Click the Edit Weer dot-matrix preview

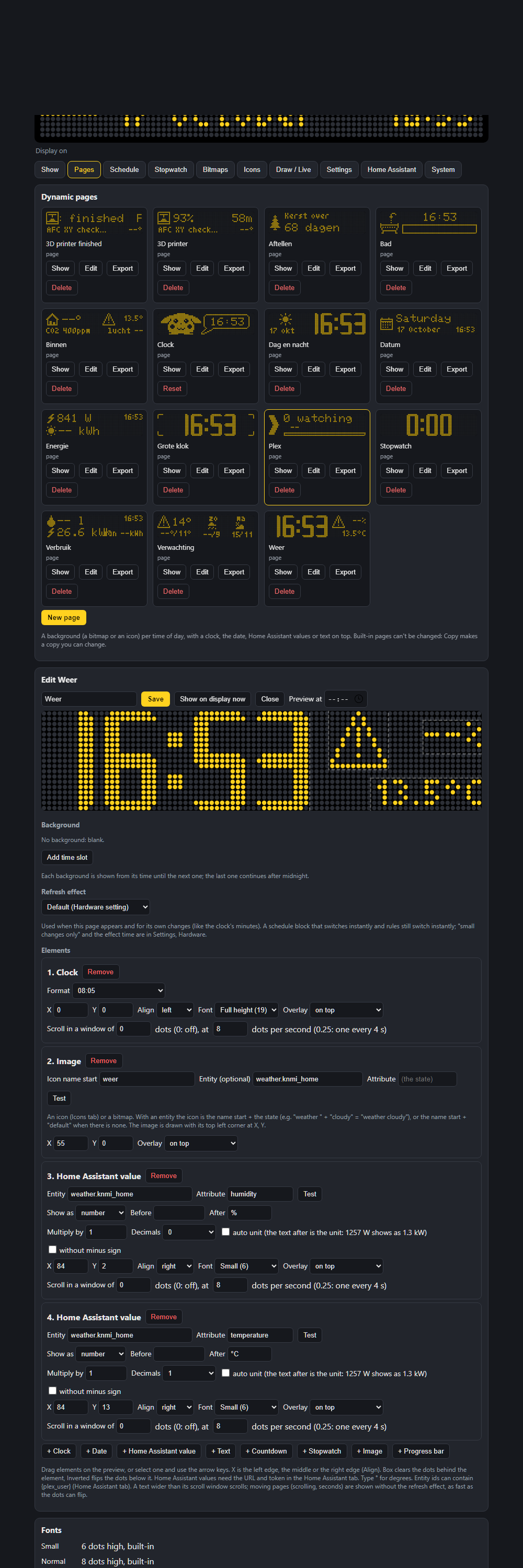click(x=261, y=760)
